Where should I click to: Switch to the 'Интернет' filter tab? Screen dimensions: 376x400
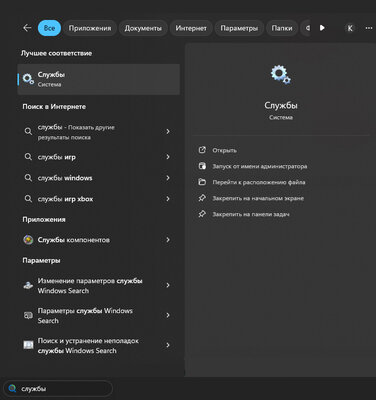tap(191, 28)
